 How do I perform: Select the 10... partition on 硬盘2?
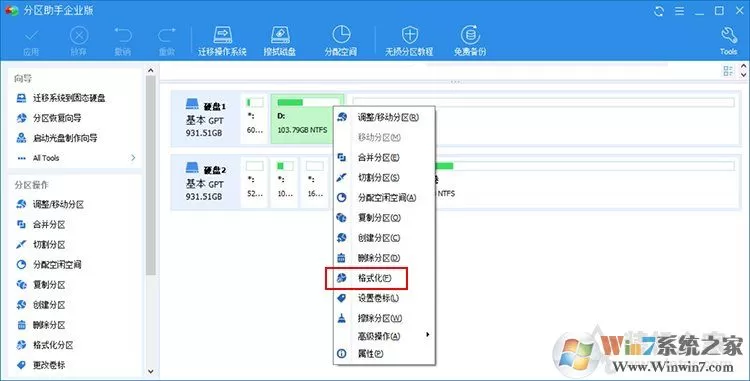285,182
